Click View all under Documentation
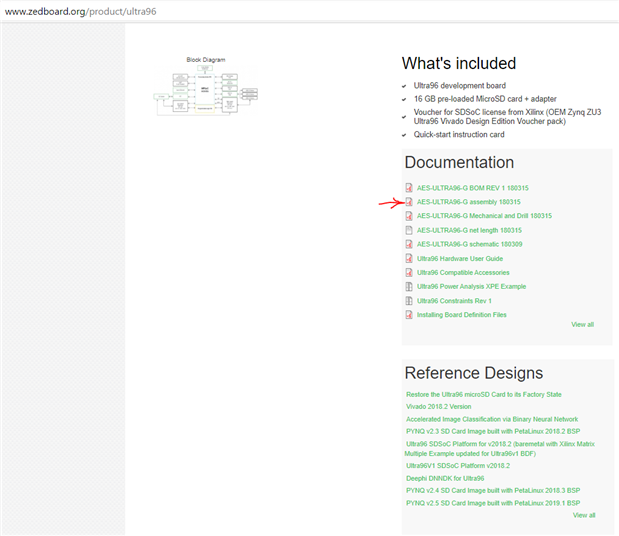The width and height of the screenshot is (619, 536). (x=582, y=324)
